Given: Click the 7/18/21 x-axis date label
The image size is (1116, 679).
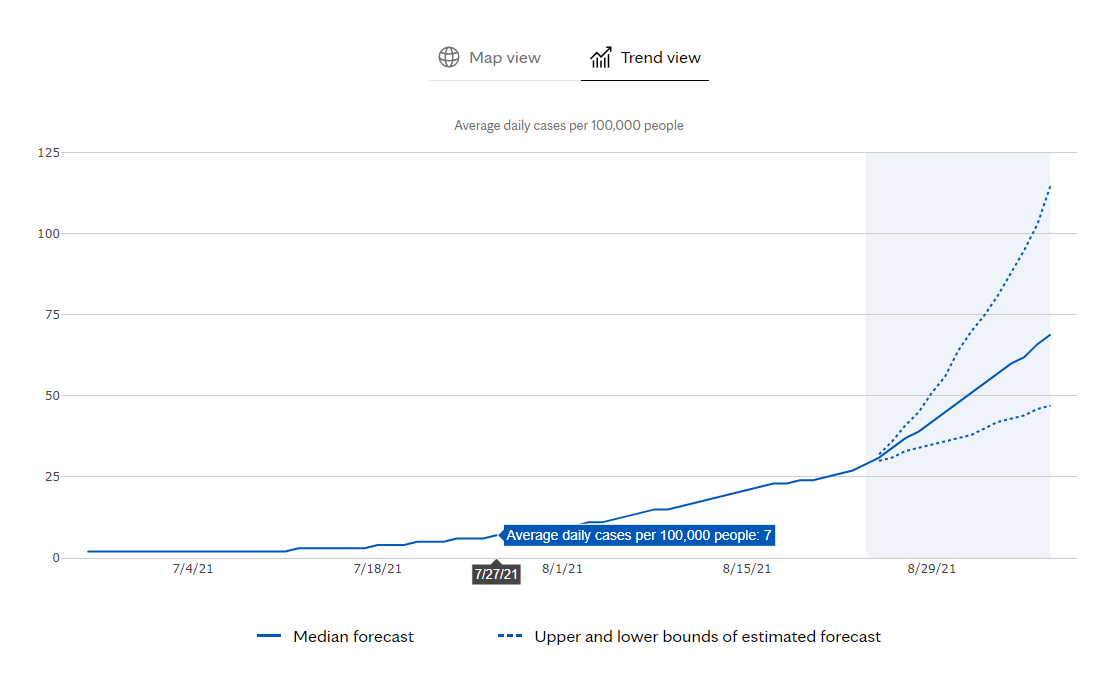Looking at the screenshot, I should 377,569.
